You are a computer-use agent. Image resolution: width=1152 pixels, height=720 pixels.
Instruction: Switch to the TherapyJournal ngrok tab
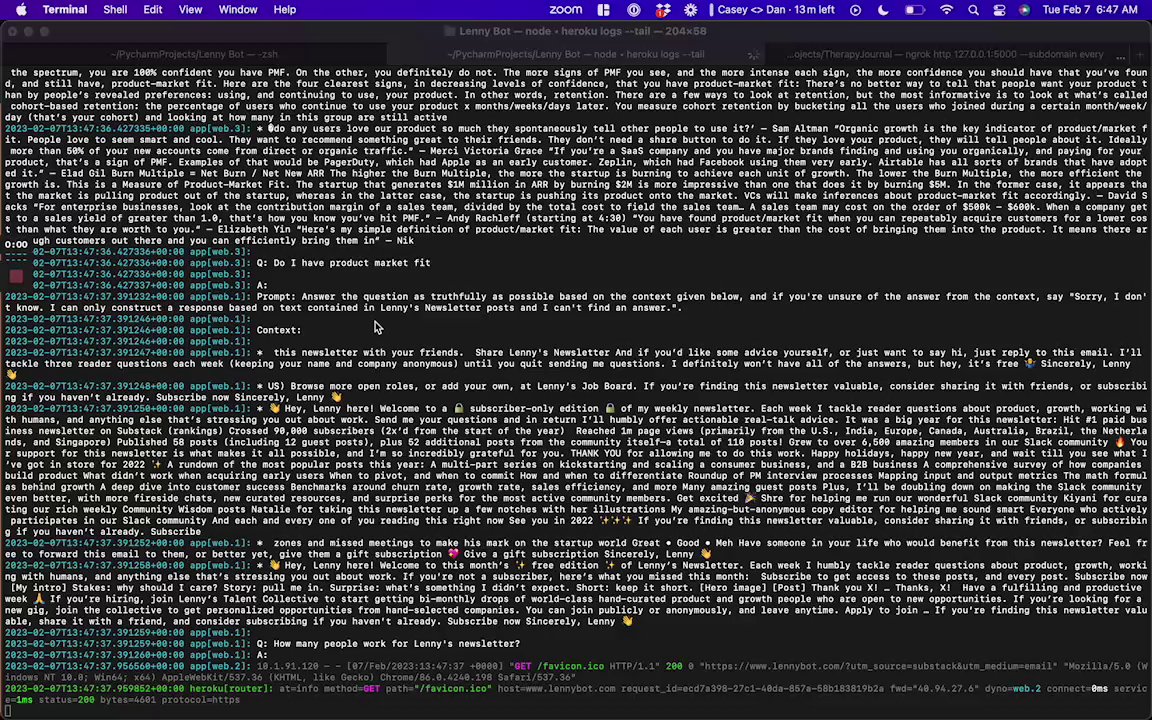pos(945,54)
